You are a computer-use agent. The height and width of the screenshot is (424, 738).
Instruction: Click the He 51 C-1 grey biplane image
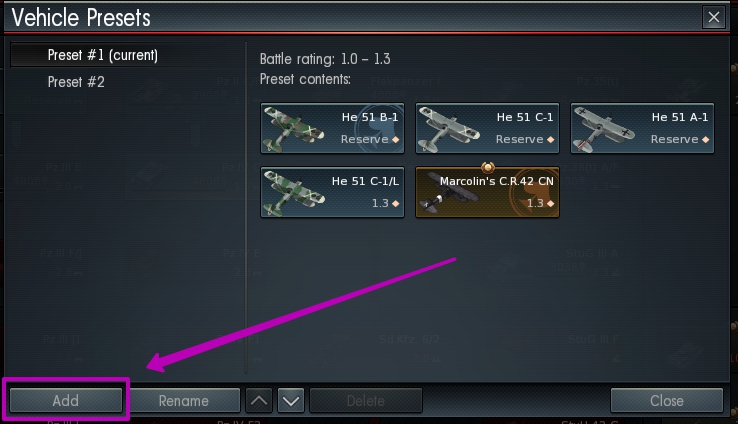(x=448, y=129)
